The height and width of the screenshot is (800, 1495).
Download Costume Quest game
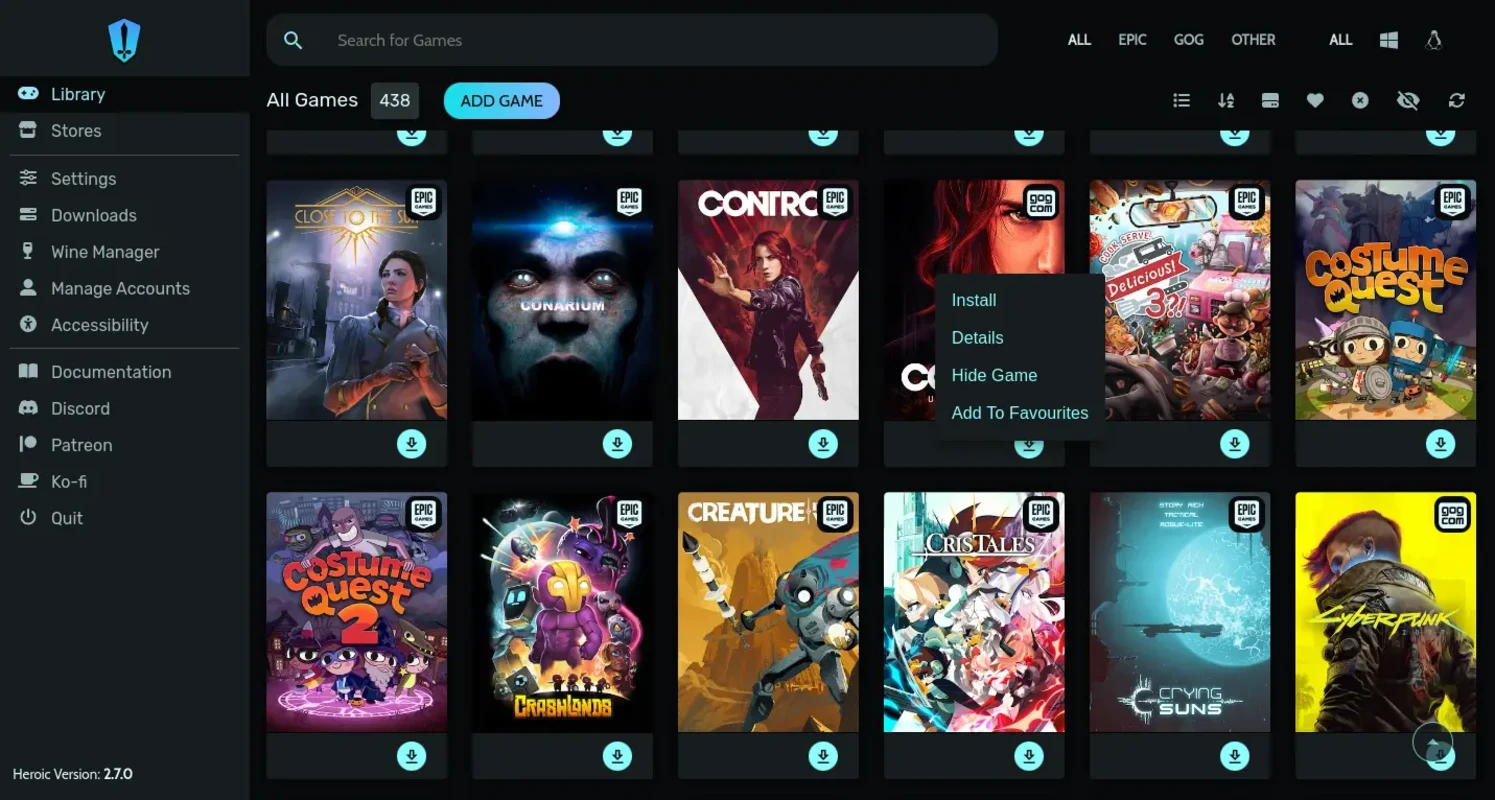coord(1441,443)
